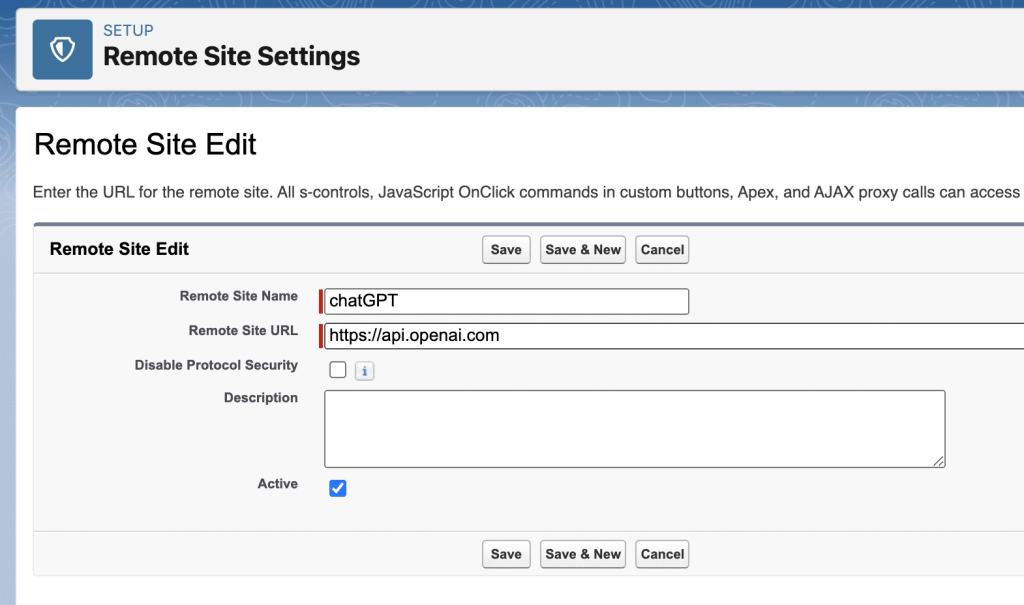Click the Remote Site Settings page title
Screen dimensions: 1024x605
click(x=231, y=56)
